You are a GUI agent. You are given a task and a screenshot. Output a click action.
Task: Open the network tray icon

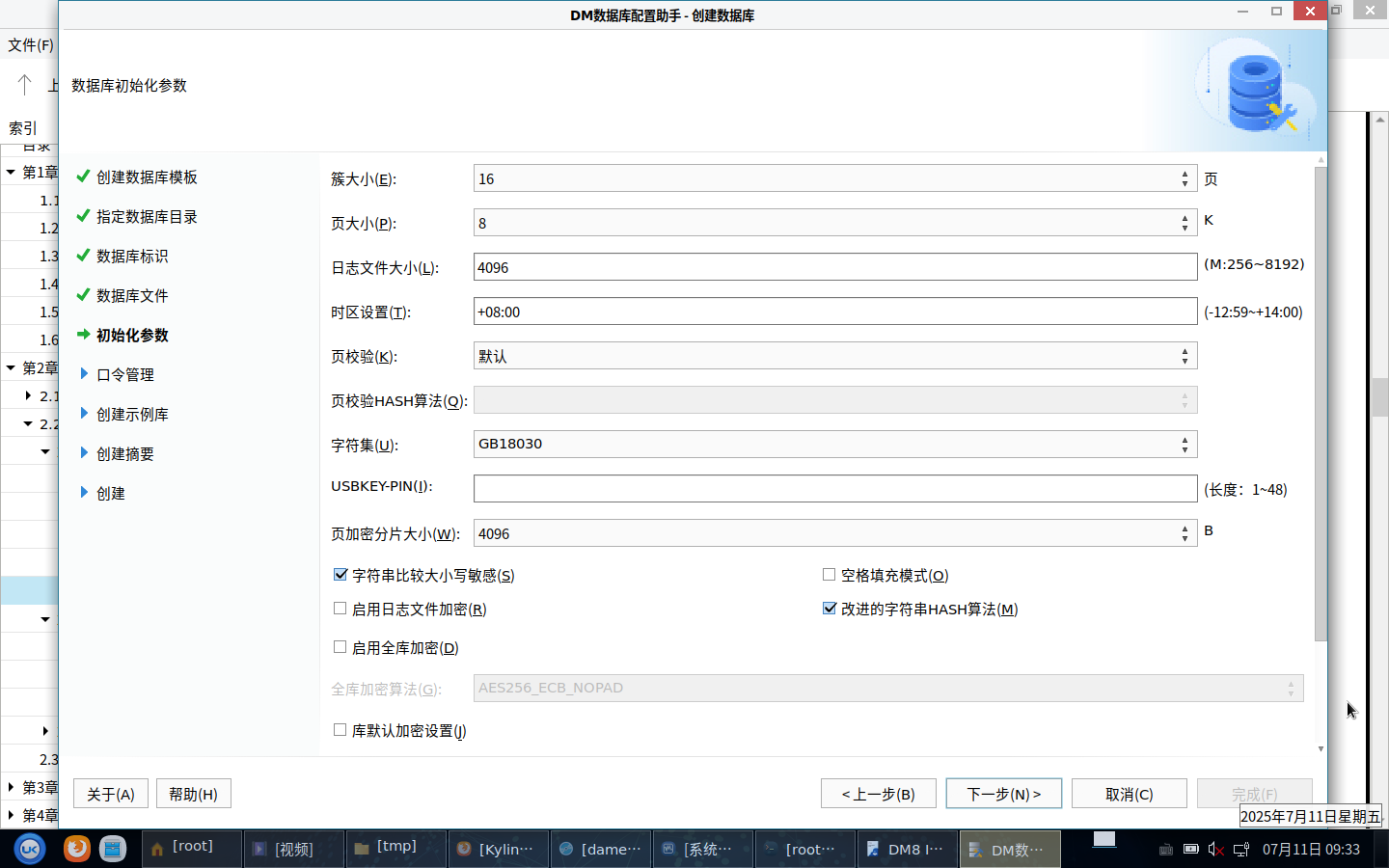pos(1241,850)
